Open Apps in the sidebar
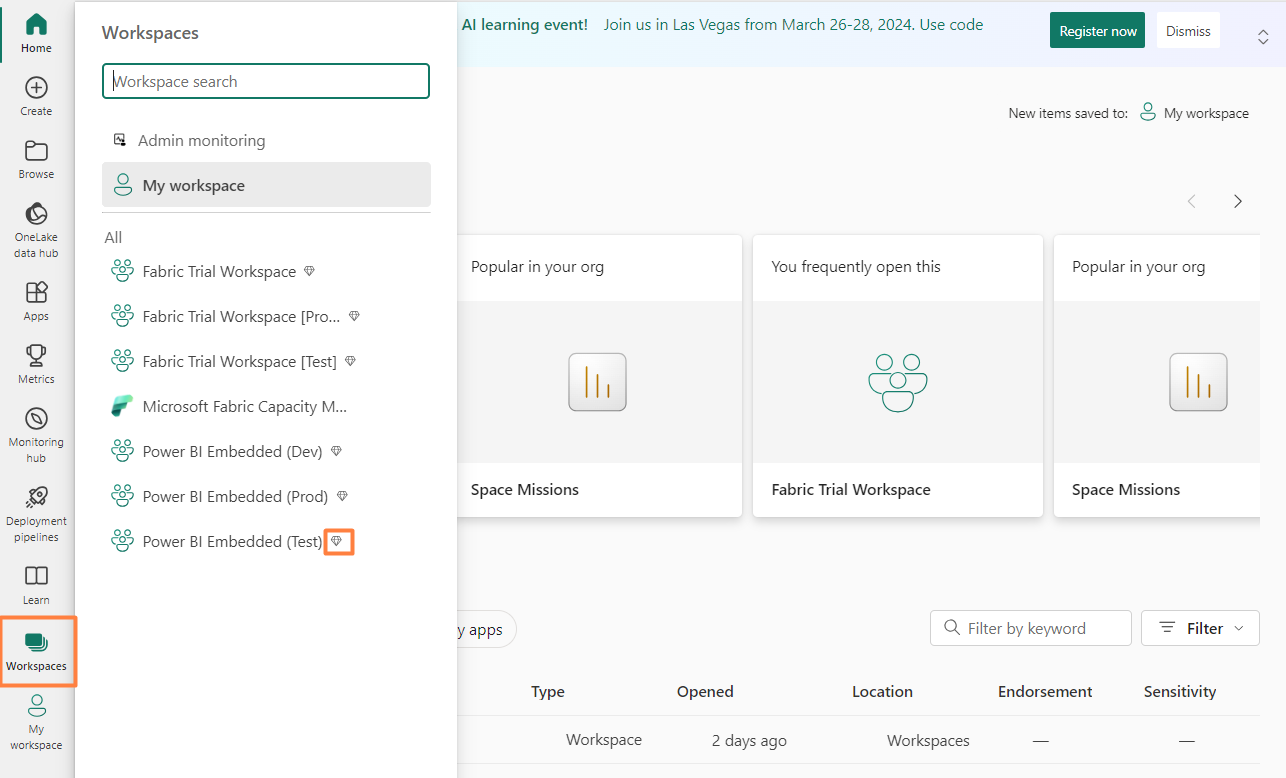The height and width of the screenshot is (778, 1286). coord(36,301)
